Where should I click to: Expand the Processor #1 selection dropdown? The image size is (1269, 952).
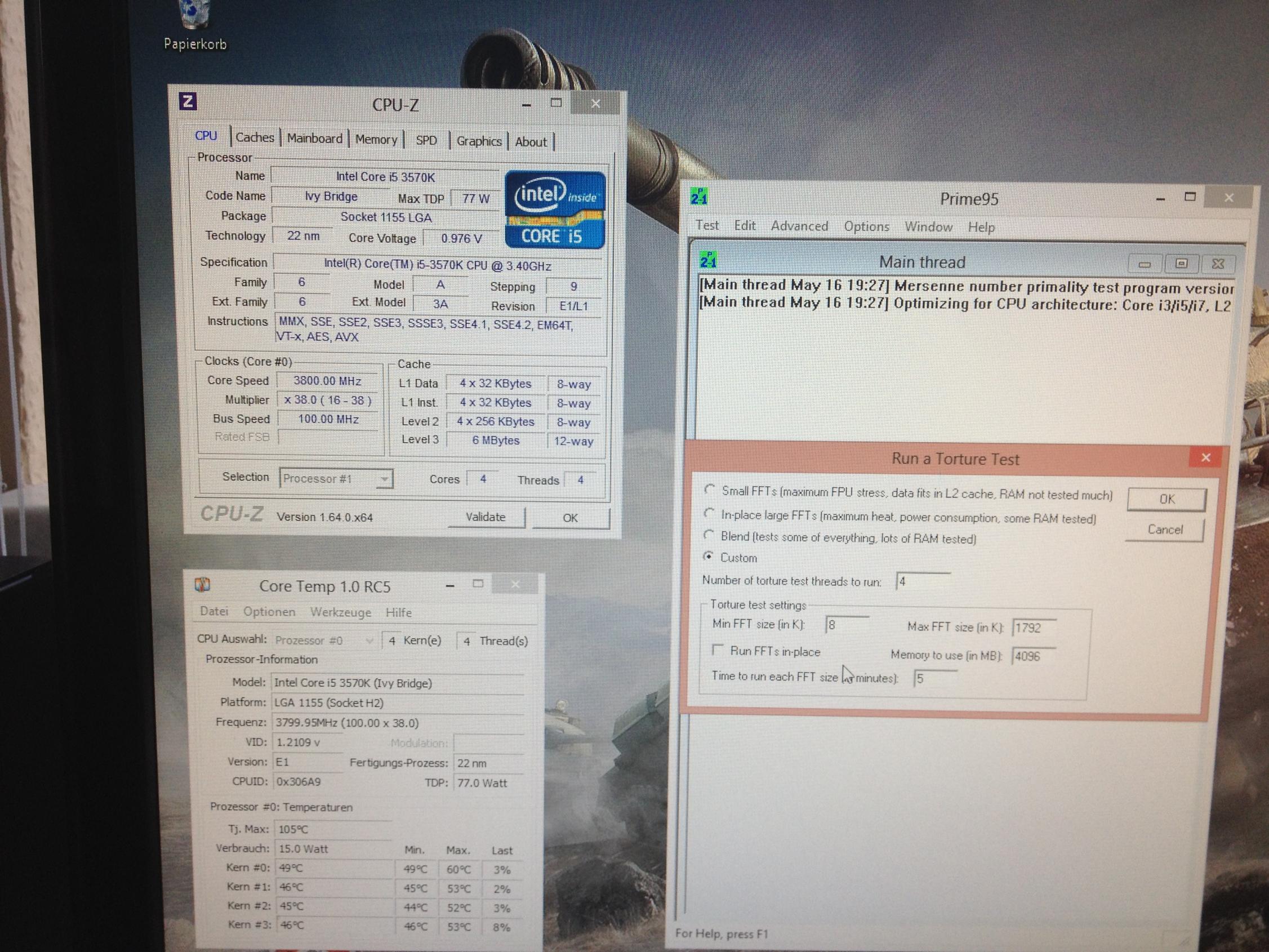coord(384,479)
